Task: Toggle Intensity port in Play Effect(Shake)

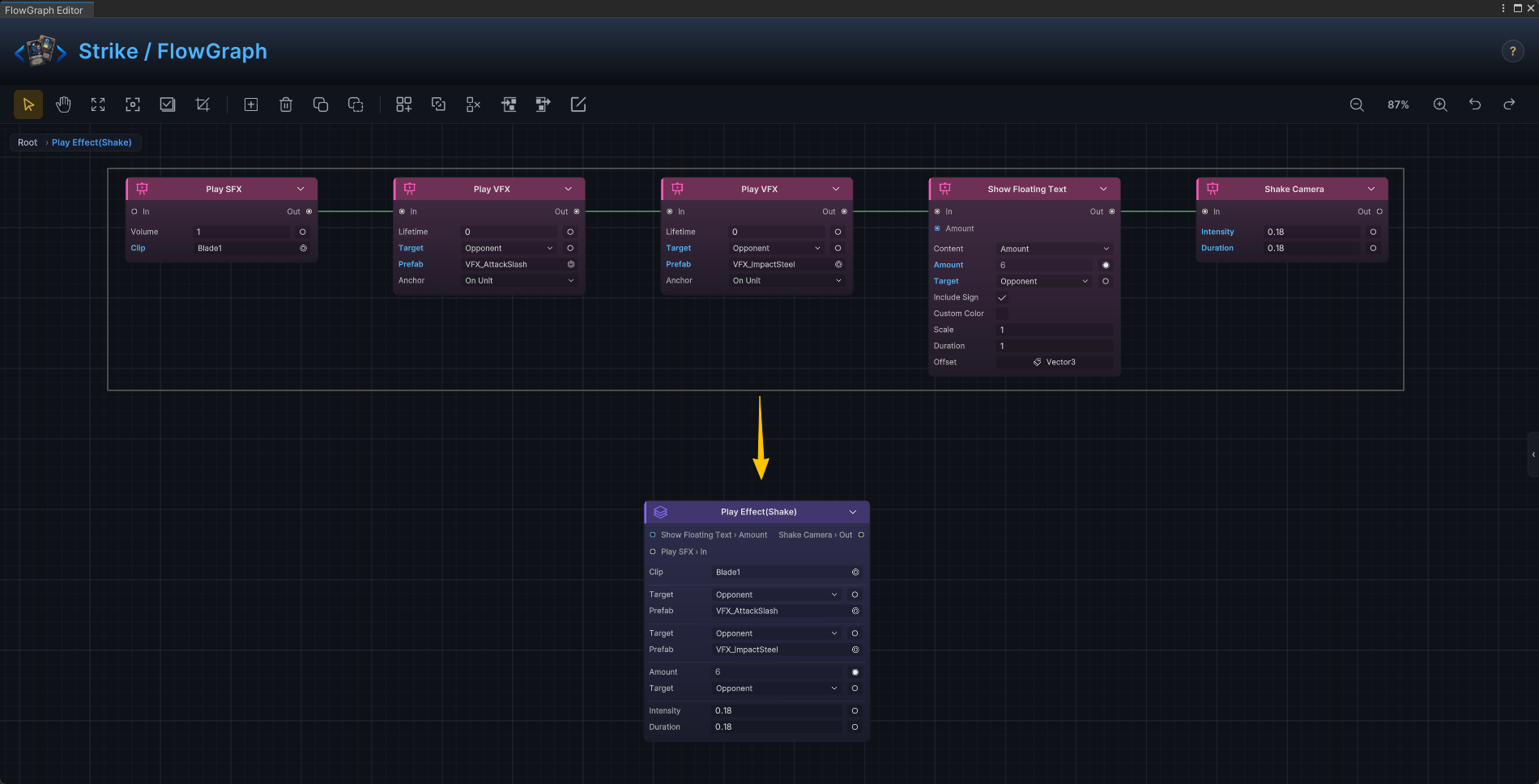Action: coord(855,710)
